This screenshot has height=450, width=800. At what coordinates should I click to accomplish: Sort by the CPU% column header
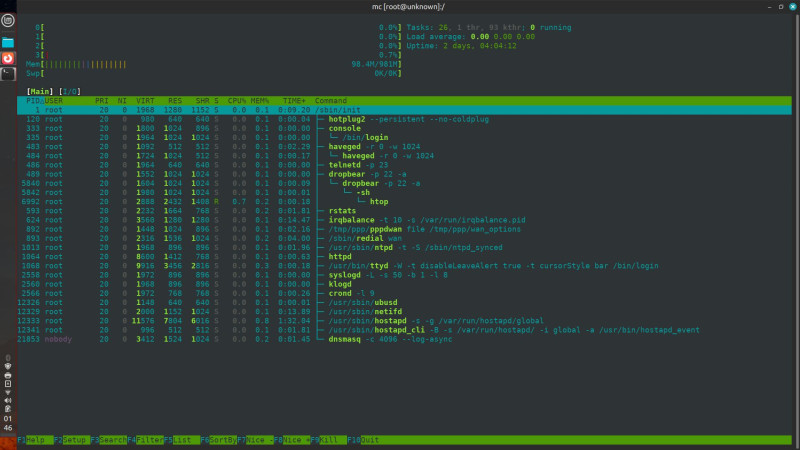pyautogui.click(x=237, y=101)
